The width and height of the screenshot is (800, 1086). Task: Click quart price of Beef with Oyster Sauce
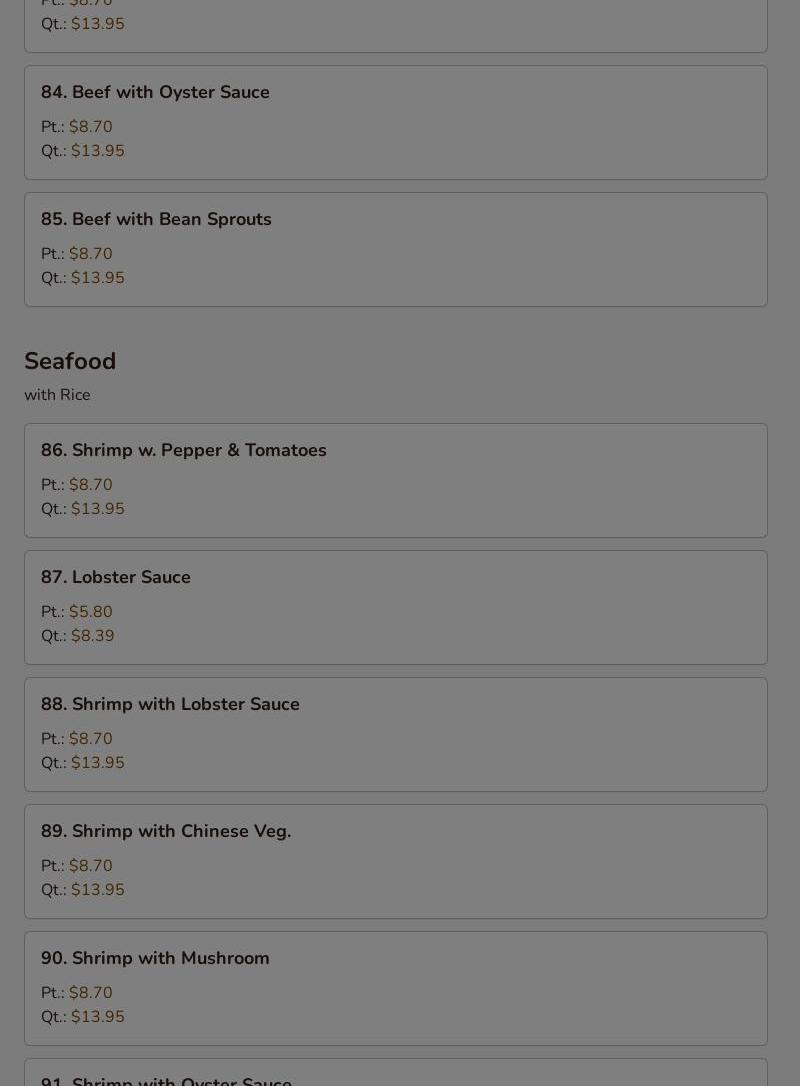pyautogui.click(x=98, y=151)
